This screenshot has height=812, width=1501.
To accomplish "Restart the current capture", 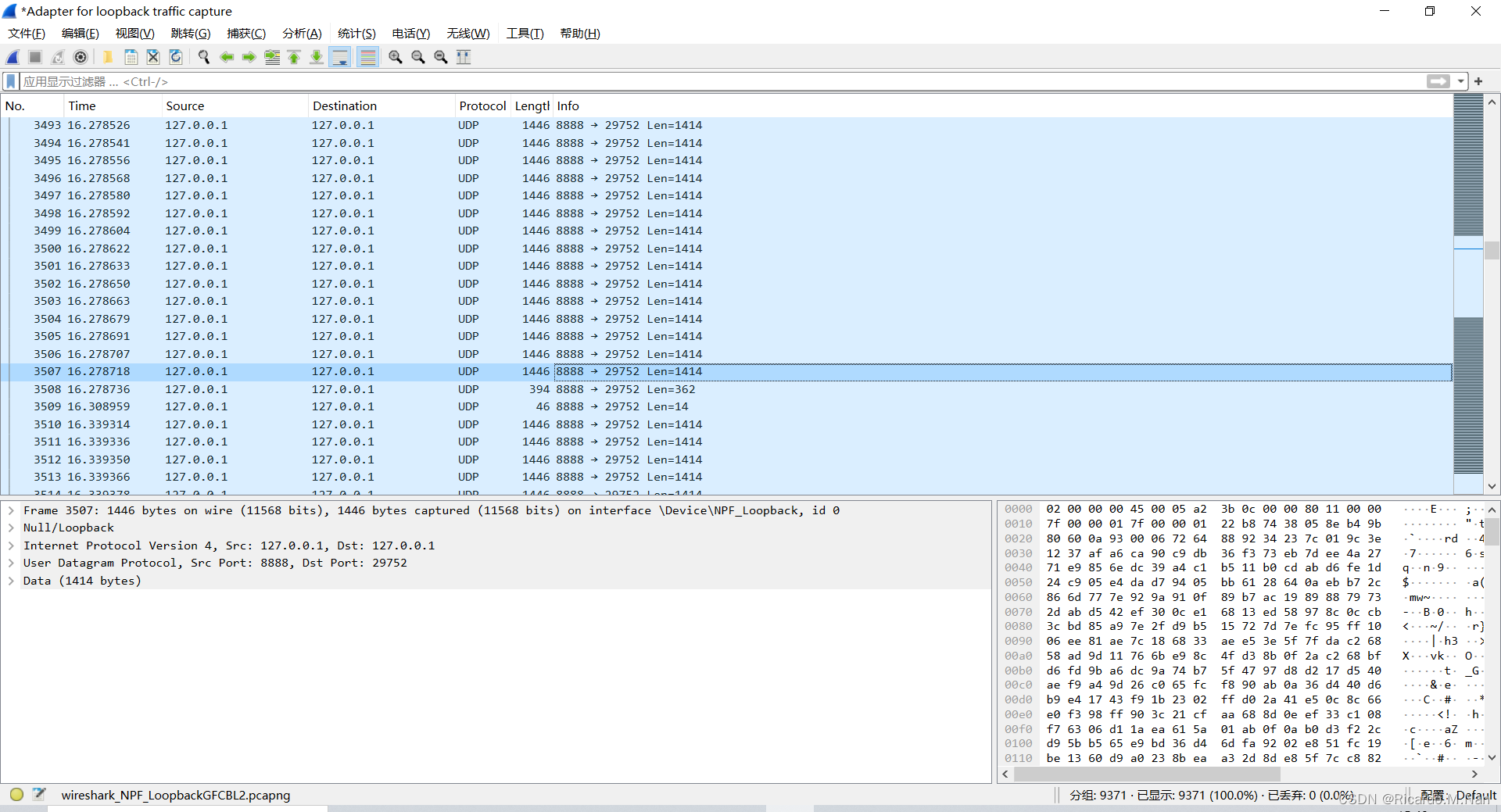I will coord(58,57).
